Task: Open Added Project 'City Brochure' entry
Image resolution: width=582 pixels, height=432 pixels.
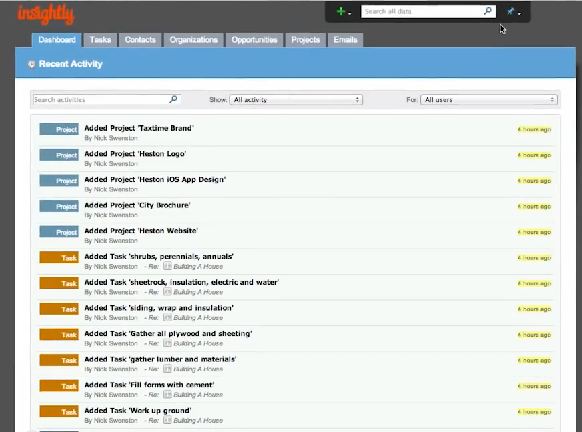Action: pos(137,205)
